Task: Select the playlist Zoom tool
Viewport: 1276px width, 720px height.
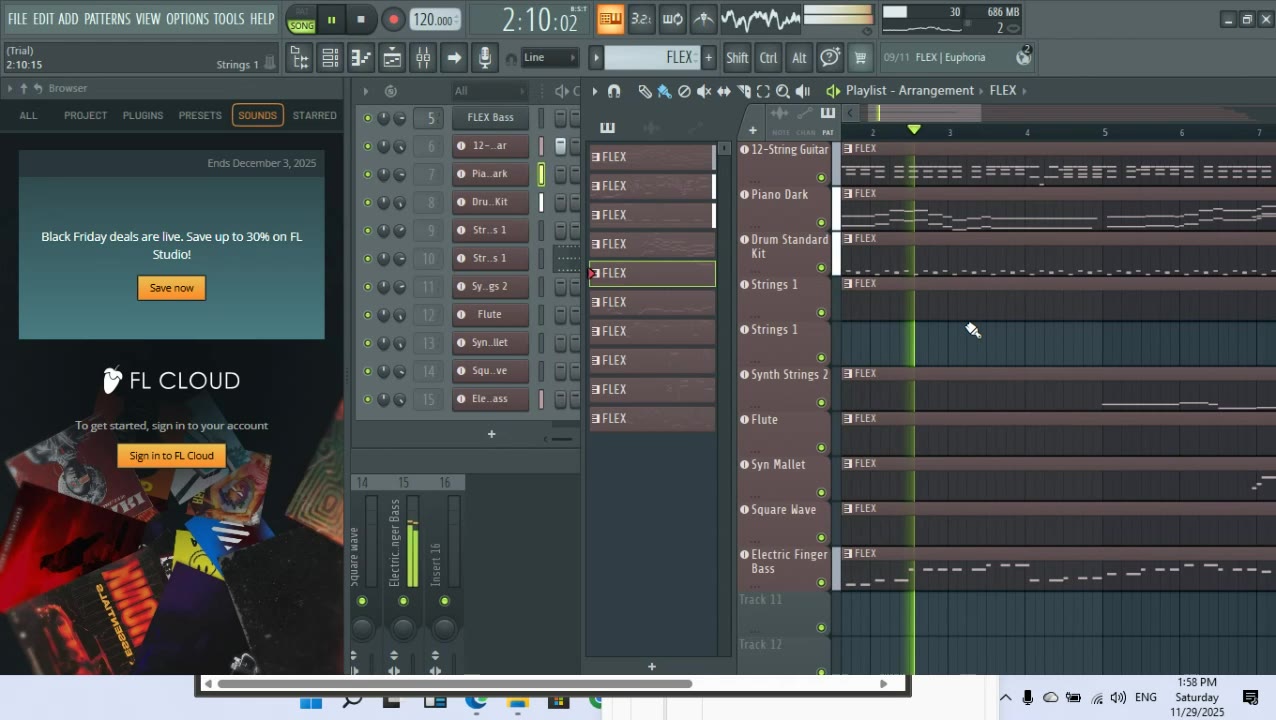Action: 782,91
